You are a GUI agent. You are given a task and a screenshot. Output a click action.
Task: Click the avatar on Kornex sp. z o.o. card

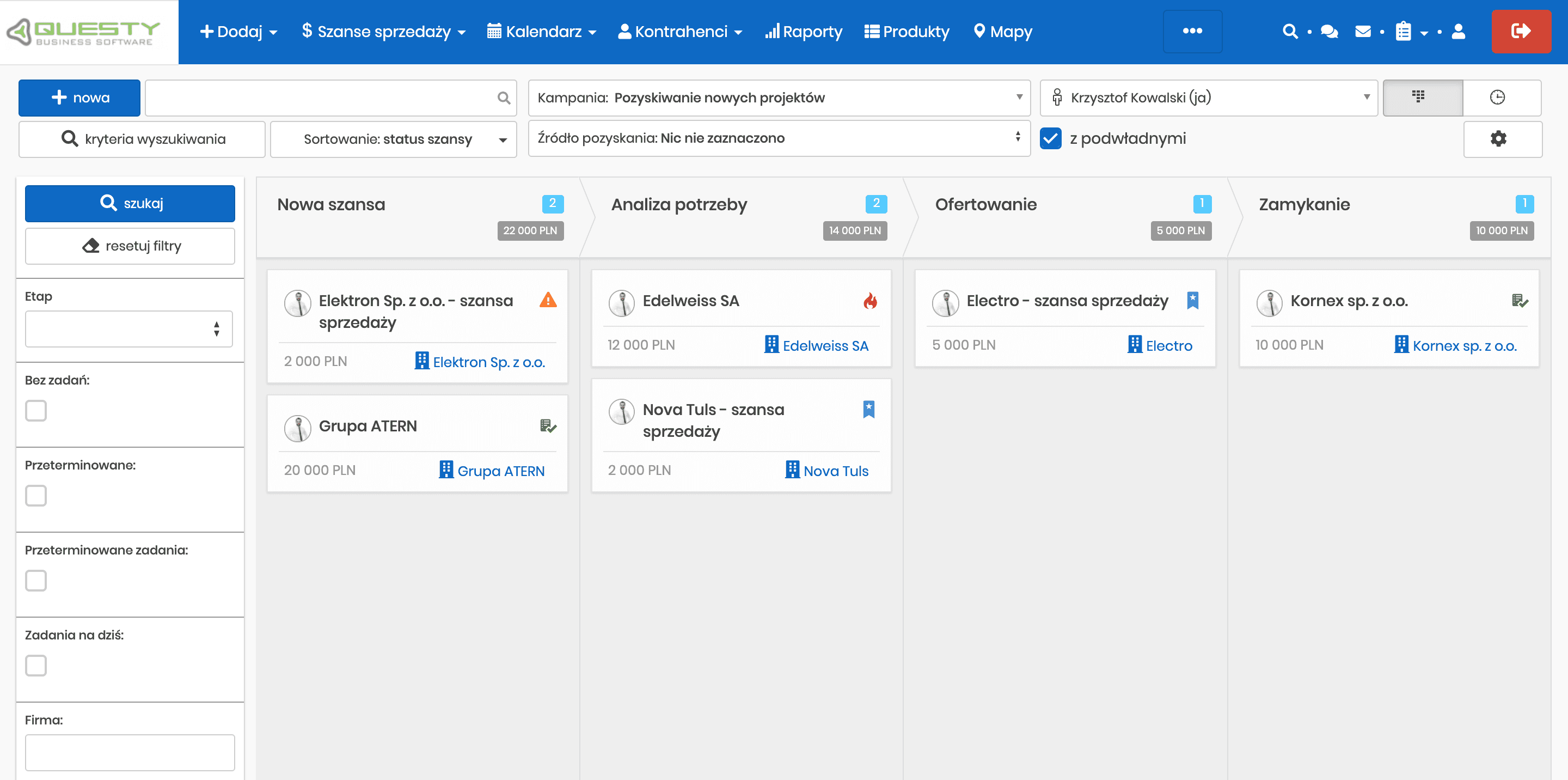1269,303
